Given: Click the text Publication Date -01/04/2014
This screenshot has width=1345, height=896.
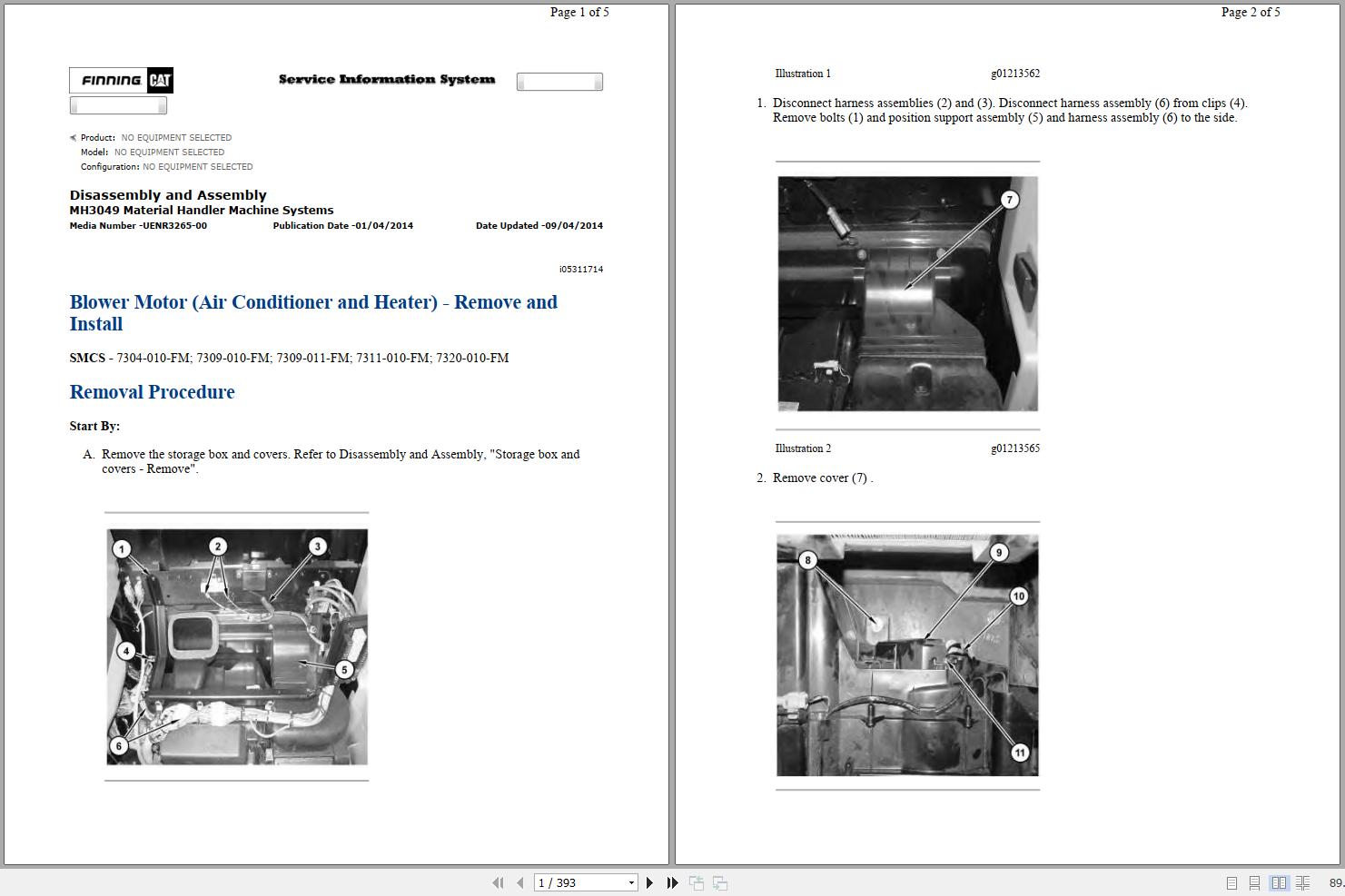Looking at the screenshot, I should [x=343, y=226].
